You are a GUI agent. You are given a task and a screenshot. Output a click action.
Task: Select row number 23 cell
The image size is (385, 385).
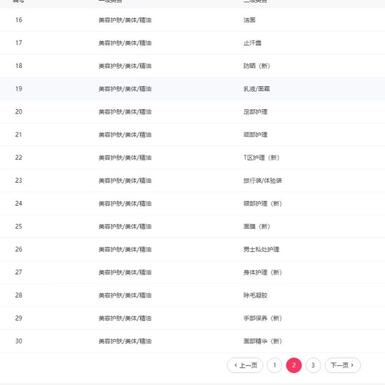(x=19, y=181)
